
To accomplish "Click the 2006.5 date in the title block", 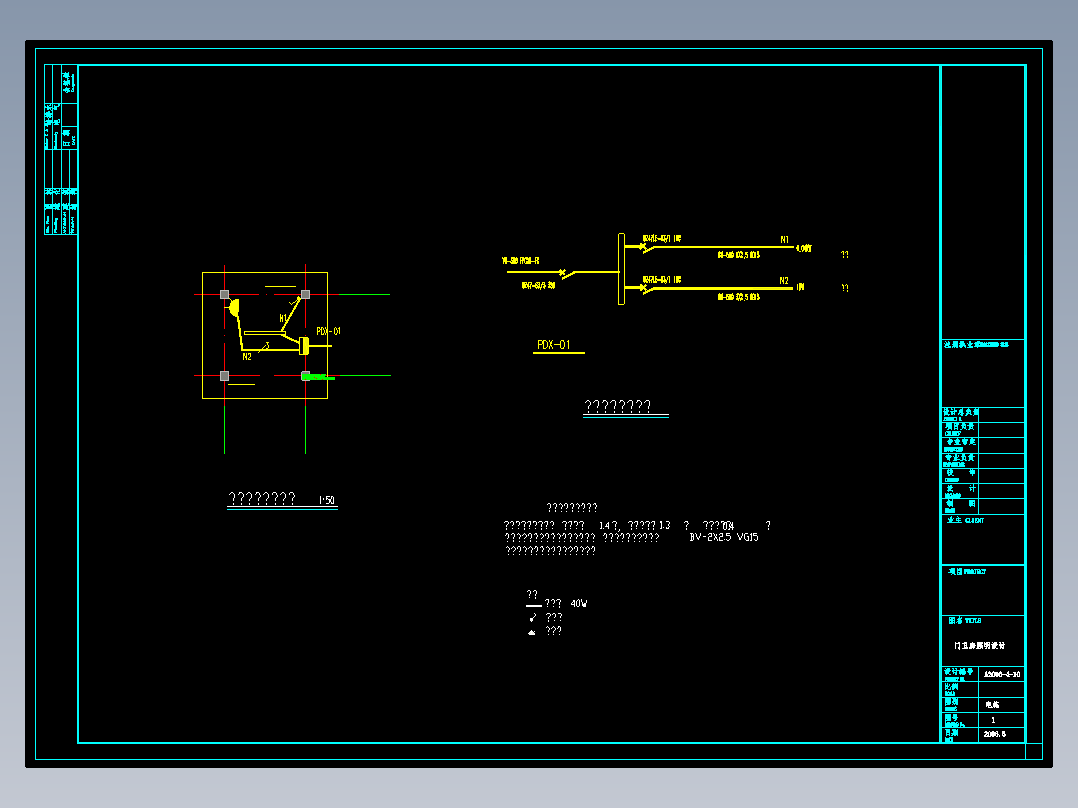I will click(995, 734).
